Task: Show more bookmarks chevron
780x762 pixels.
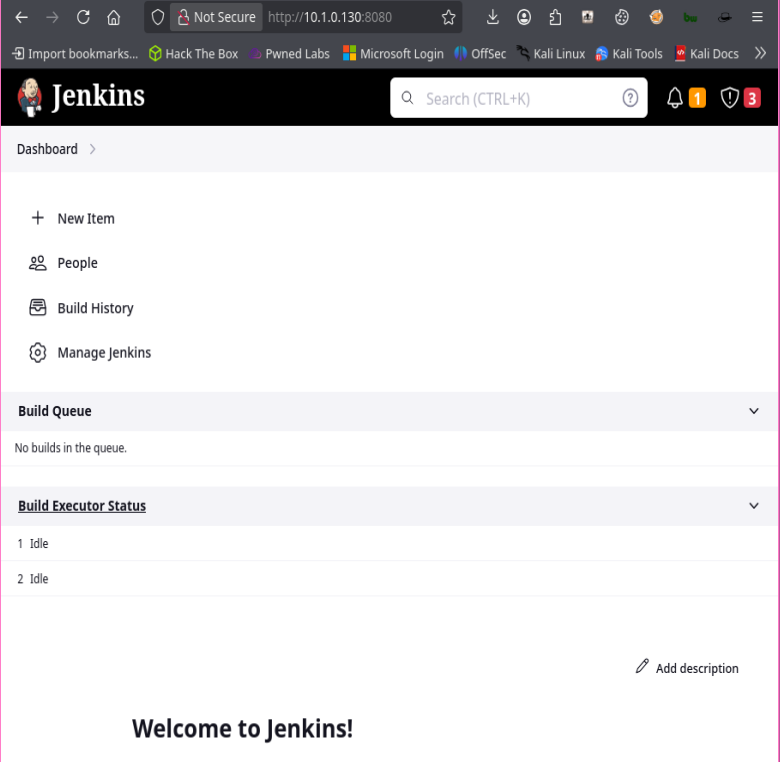Action: [760, 53]
